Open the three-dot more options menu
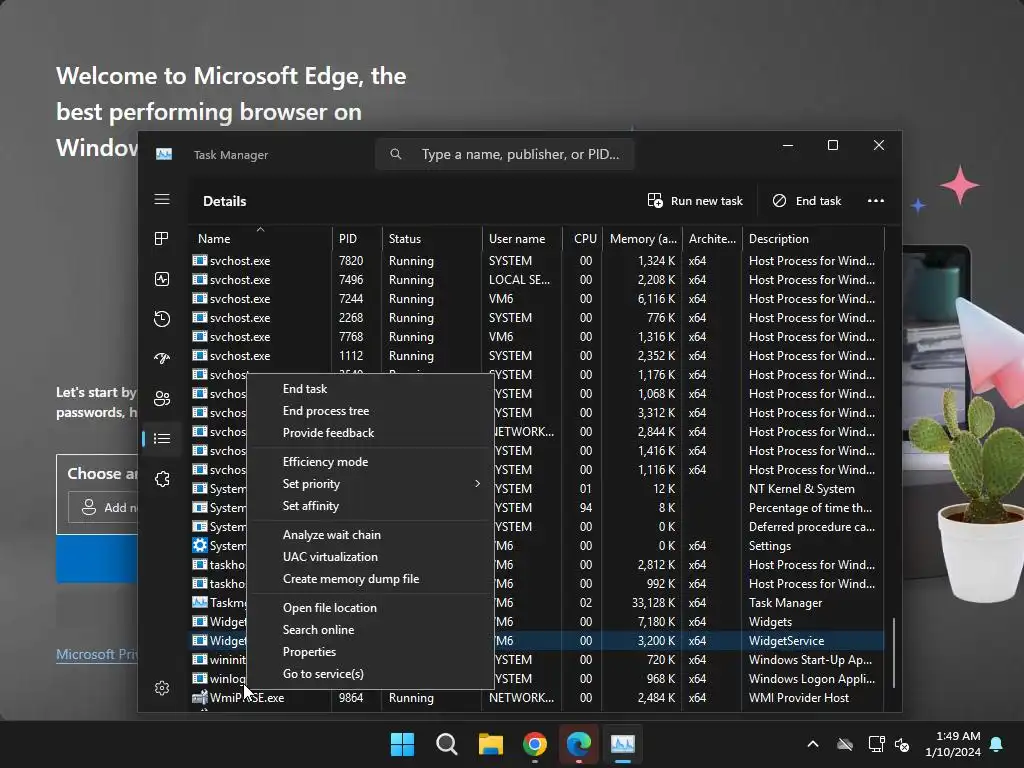 tap(876, 200)
